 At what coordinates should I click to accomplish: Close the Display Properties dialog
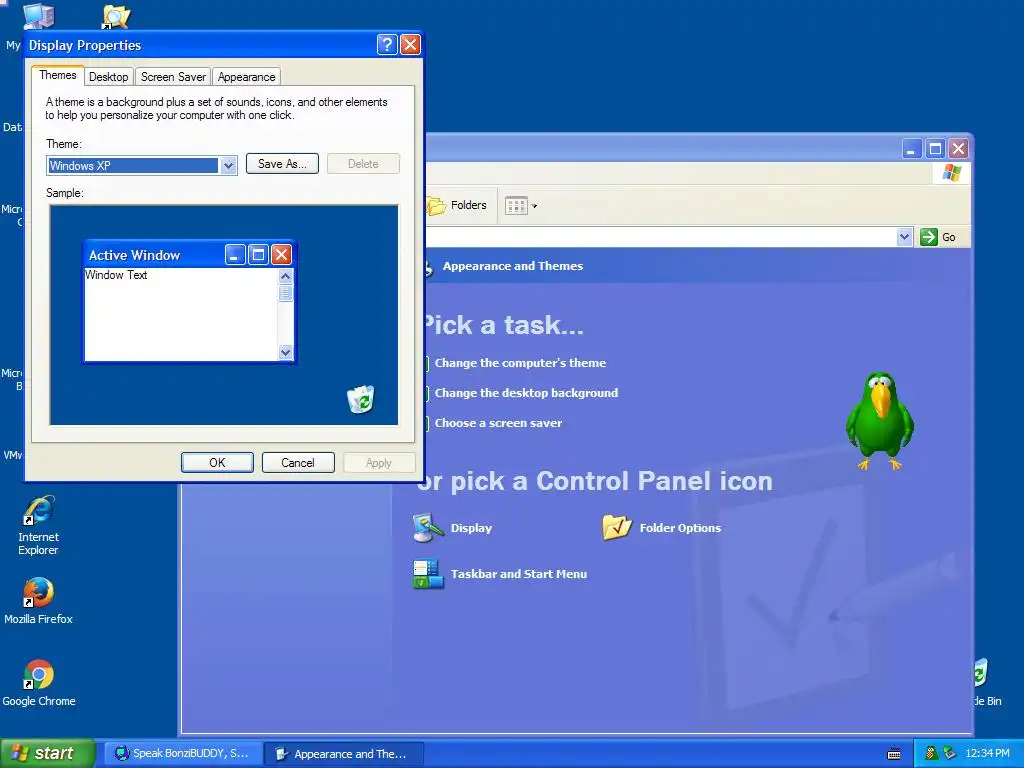(x=410, y=44)
